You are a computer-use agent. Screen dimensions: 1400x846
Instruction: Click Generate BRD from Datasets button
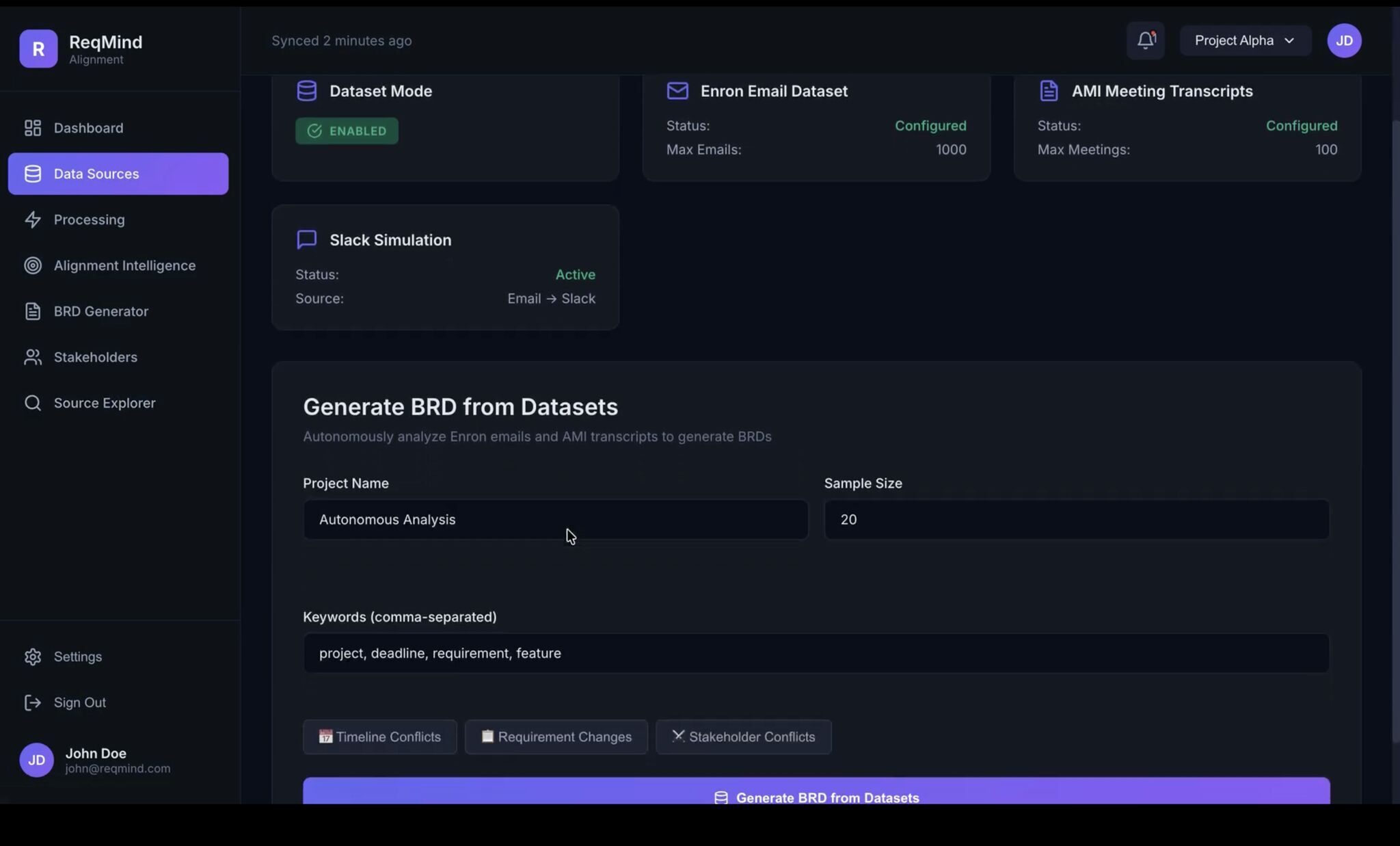pyautogui.click(x=816, y=791)
